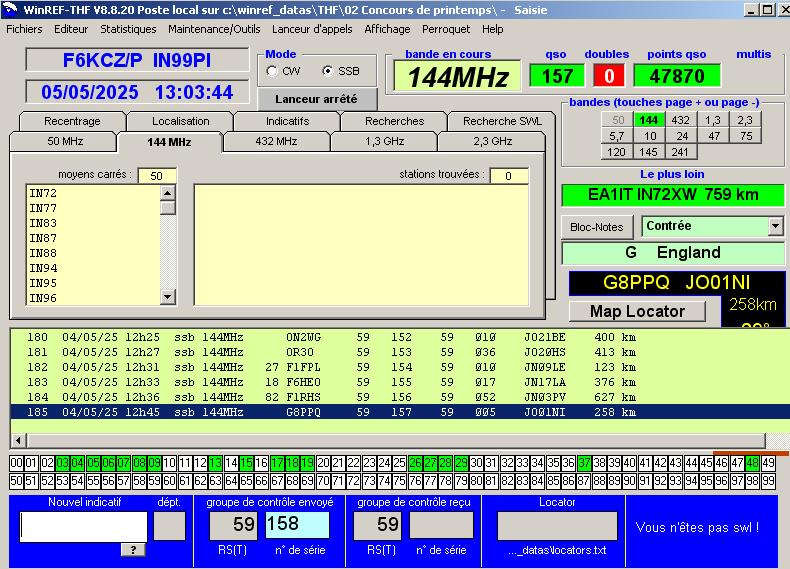Select the SSB mode radio button
Viewport: 790px width, 569px height.
pos(327,71)
